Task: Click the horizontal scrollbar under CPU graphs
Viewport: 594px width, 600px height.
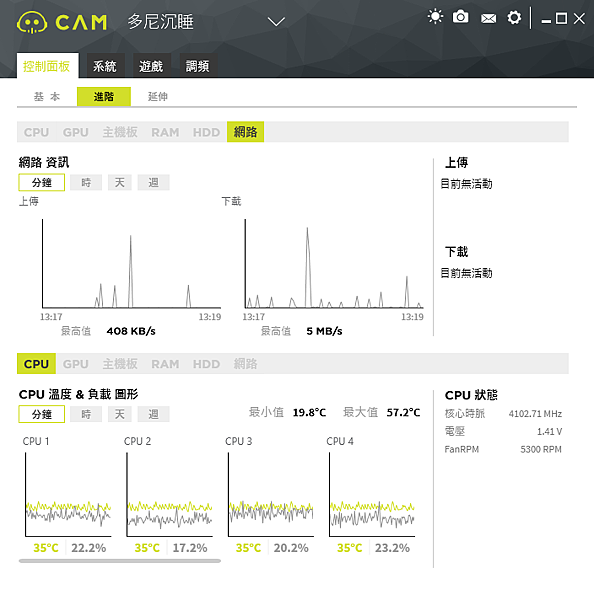Action: point(120,561)
